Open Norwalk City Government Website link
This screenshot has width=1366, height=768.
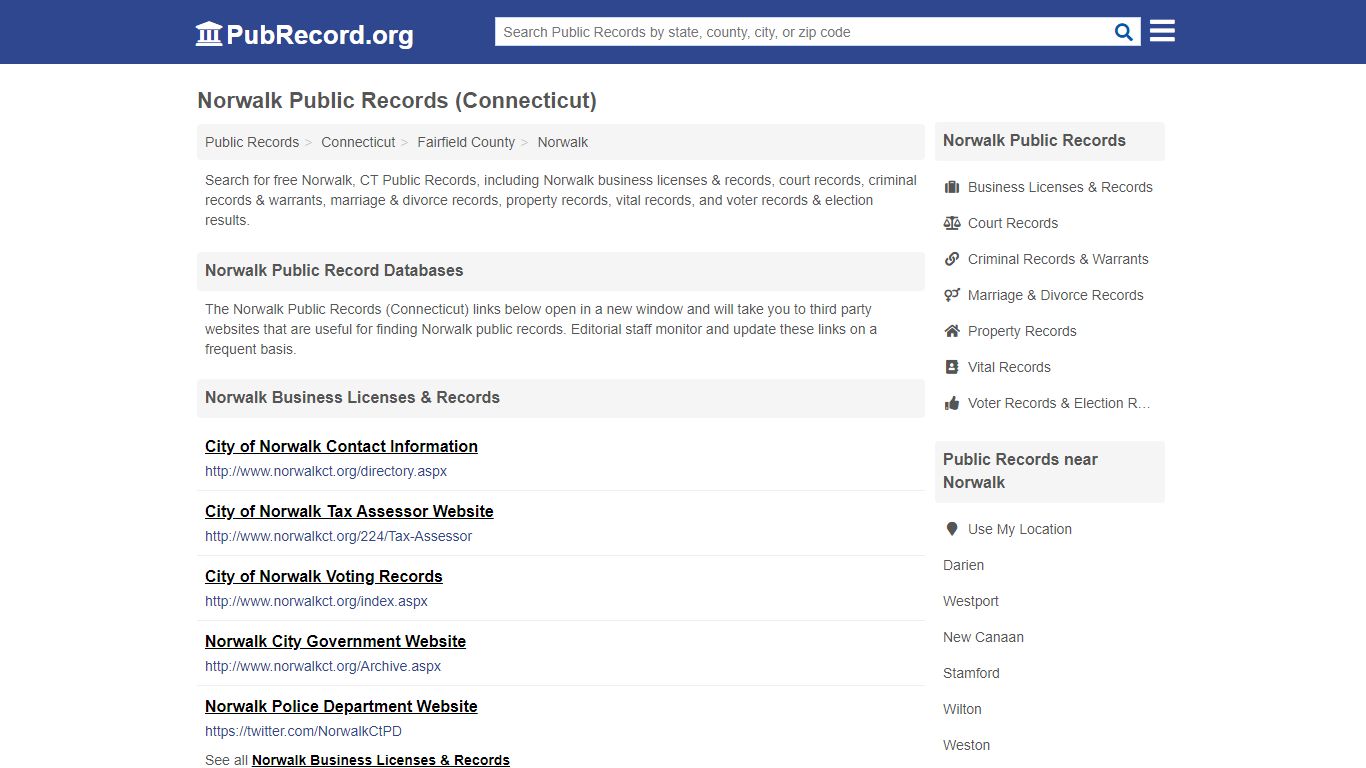335,641
